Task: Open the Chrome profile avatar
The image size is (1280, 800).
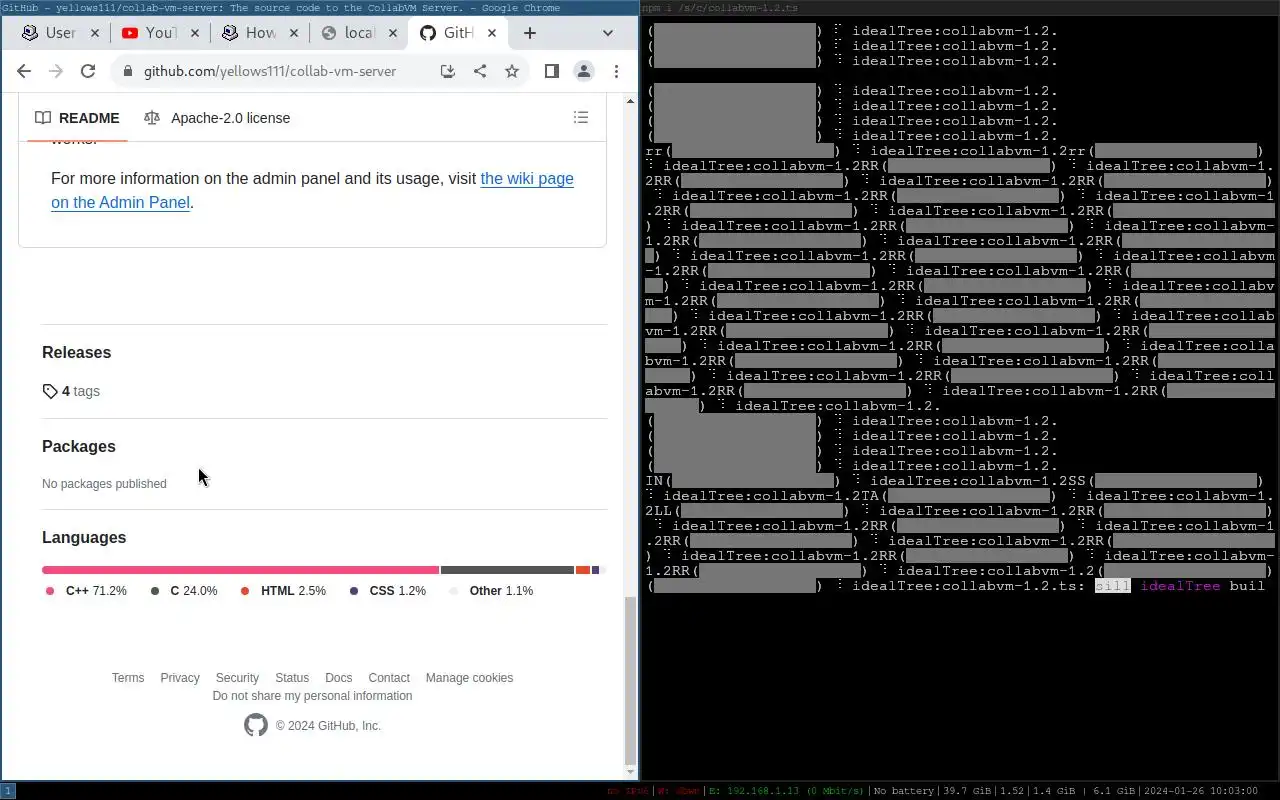Action: (583, 71)
